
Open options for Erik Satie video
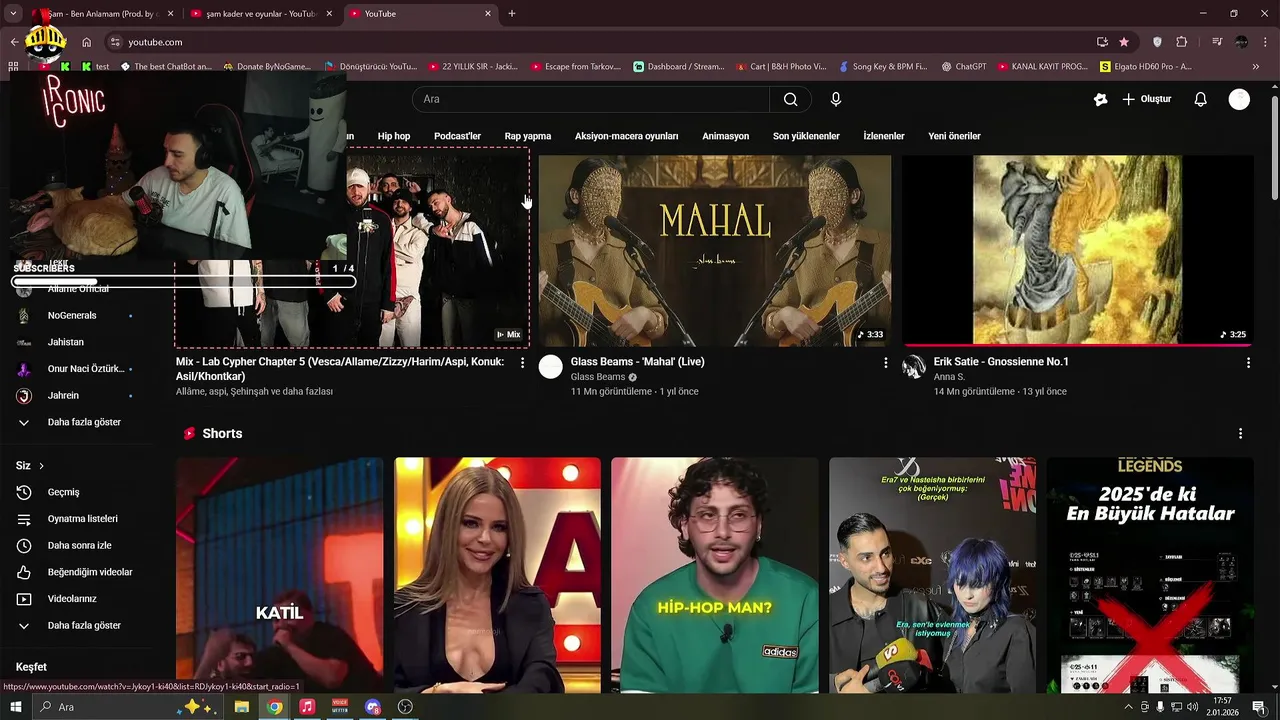(1248, 363)
